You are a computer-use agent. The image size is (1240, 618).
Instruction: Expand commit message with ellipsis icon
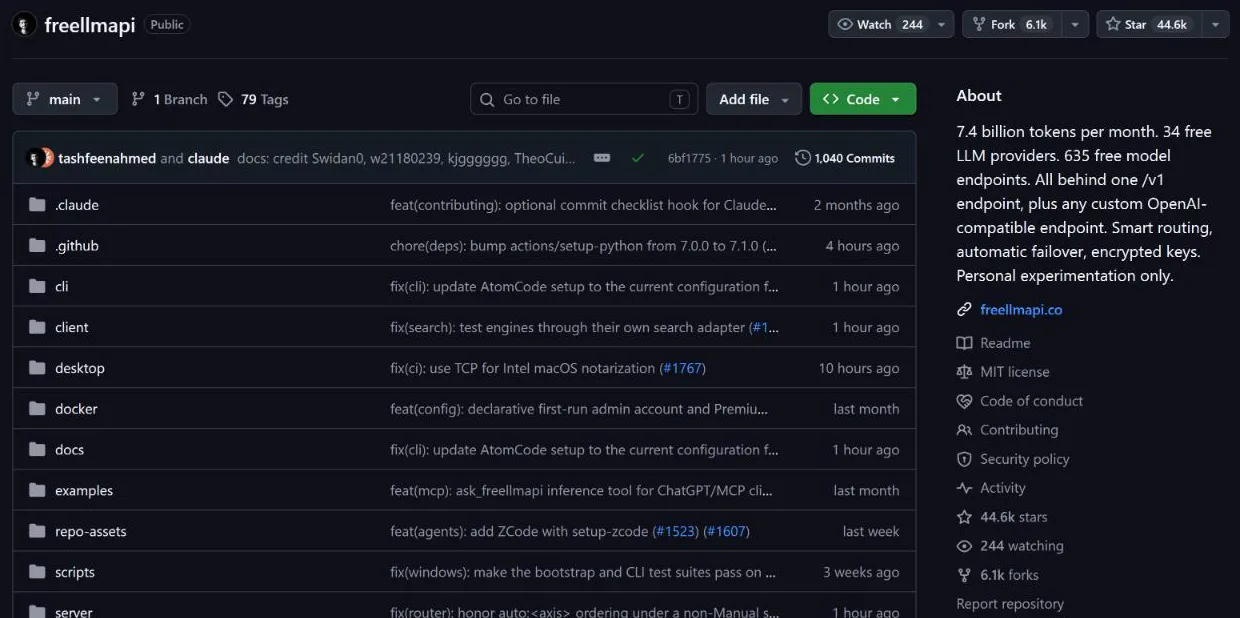[602, 158]
